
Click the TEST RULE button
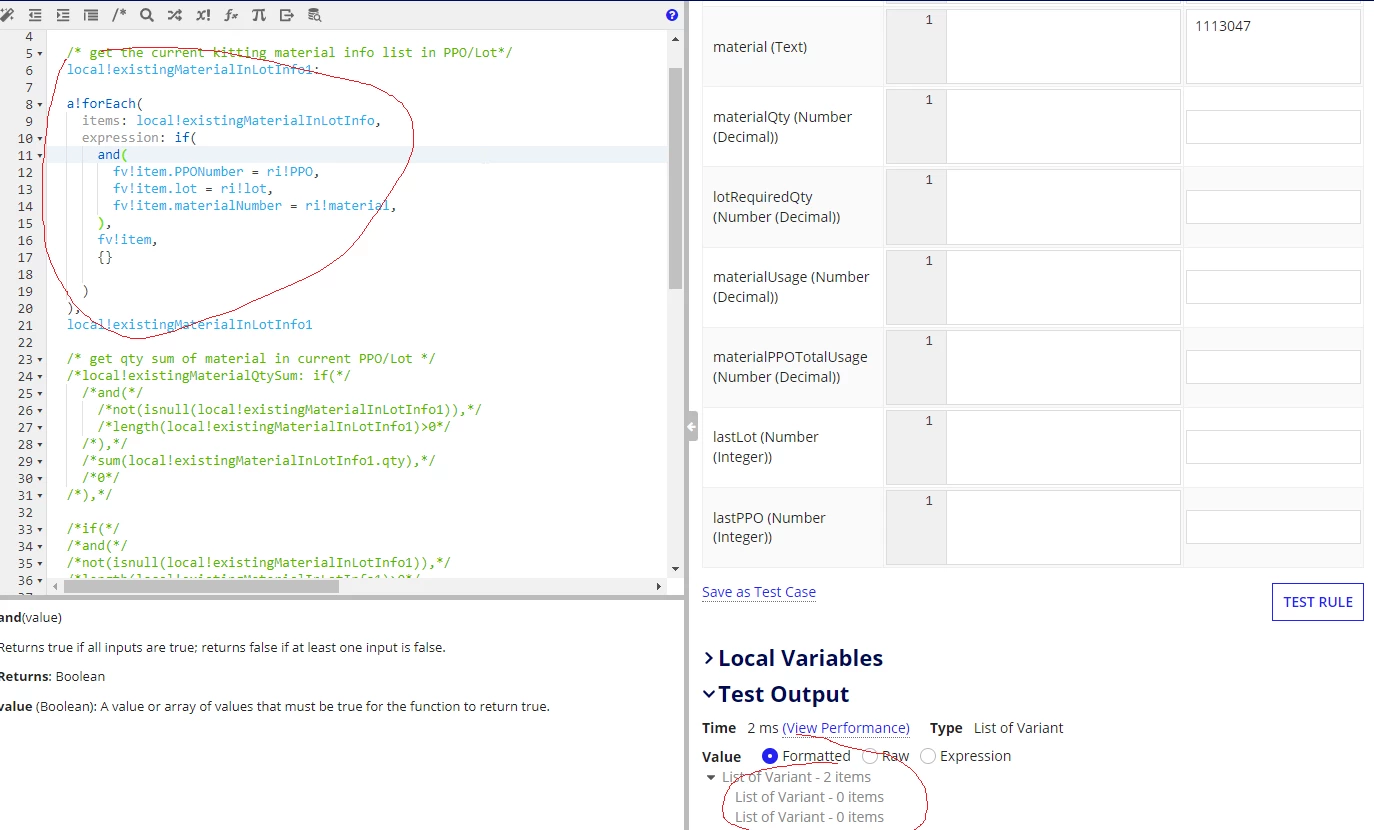[x=1317, y=602]
